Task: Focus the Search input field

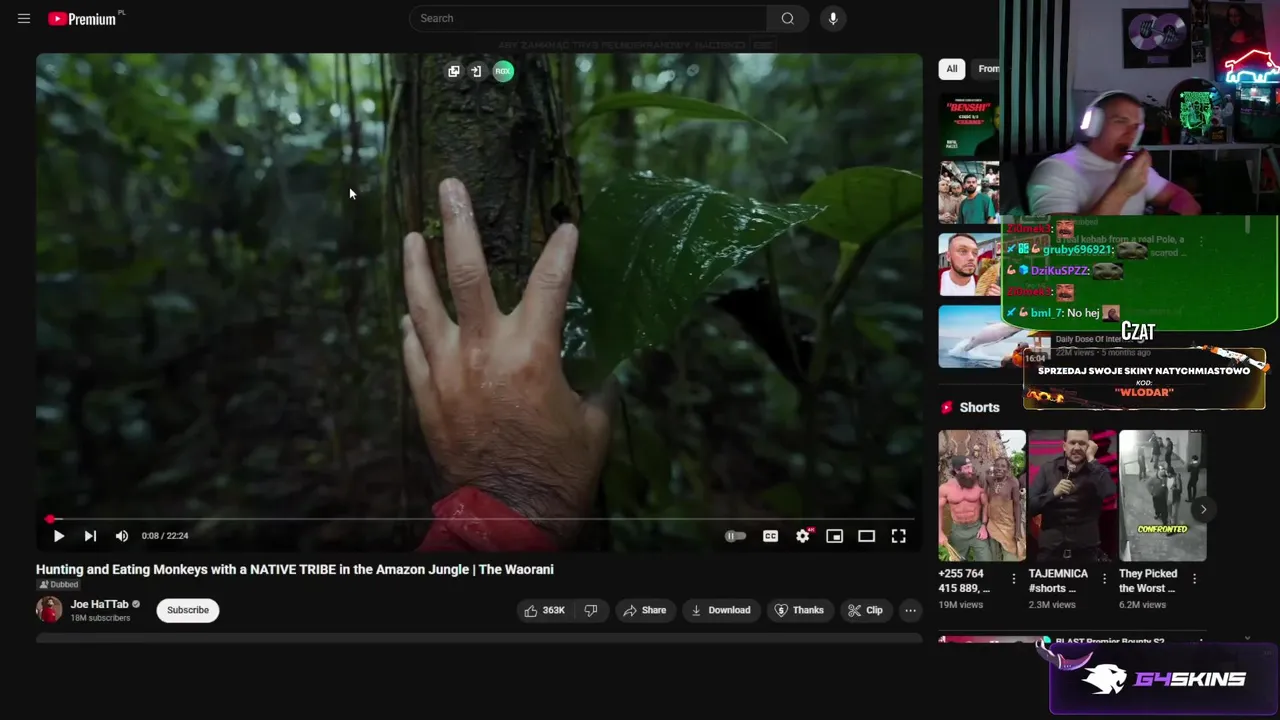Action: point(588,18)
